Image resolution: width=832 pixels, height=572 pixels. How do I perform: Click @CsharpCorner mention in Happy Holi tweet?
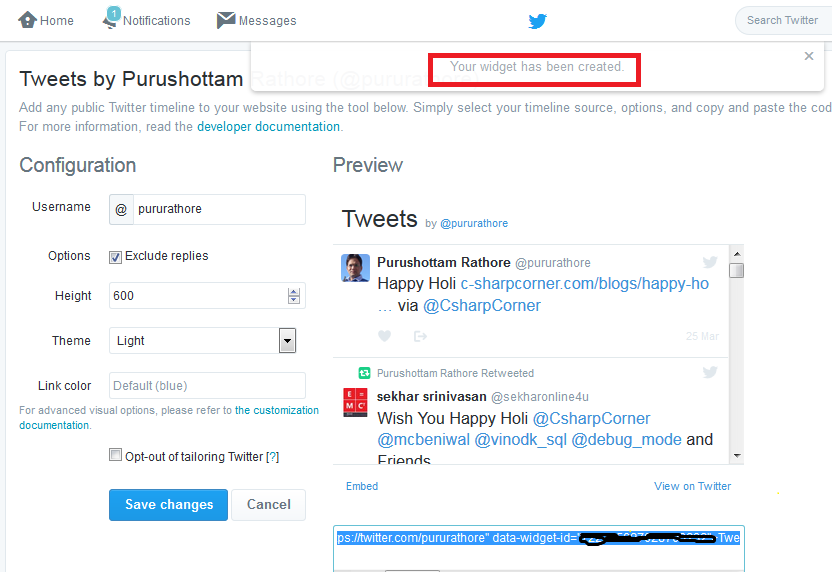(482, 306)
